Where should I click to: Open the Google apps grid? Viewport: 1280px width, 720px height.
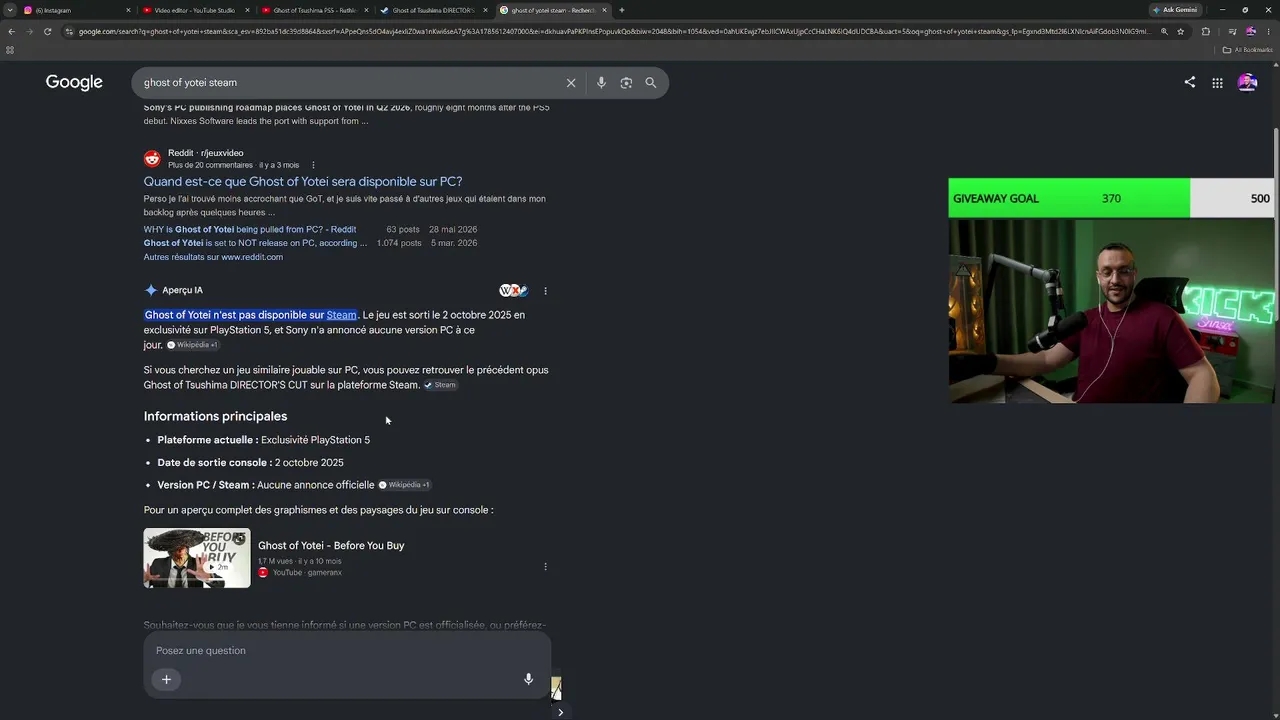[x=1217, y=83]
